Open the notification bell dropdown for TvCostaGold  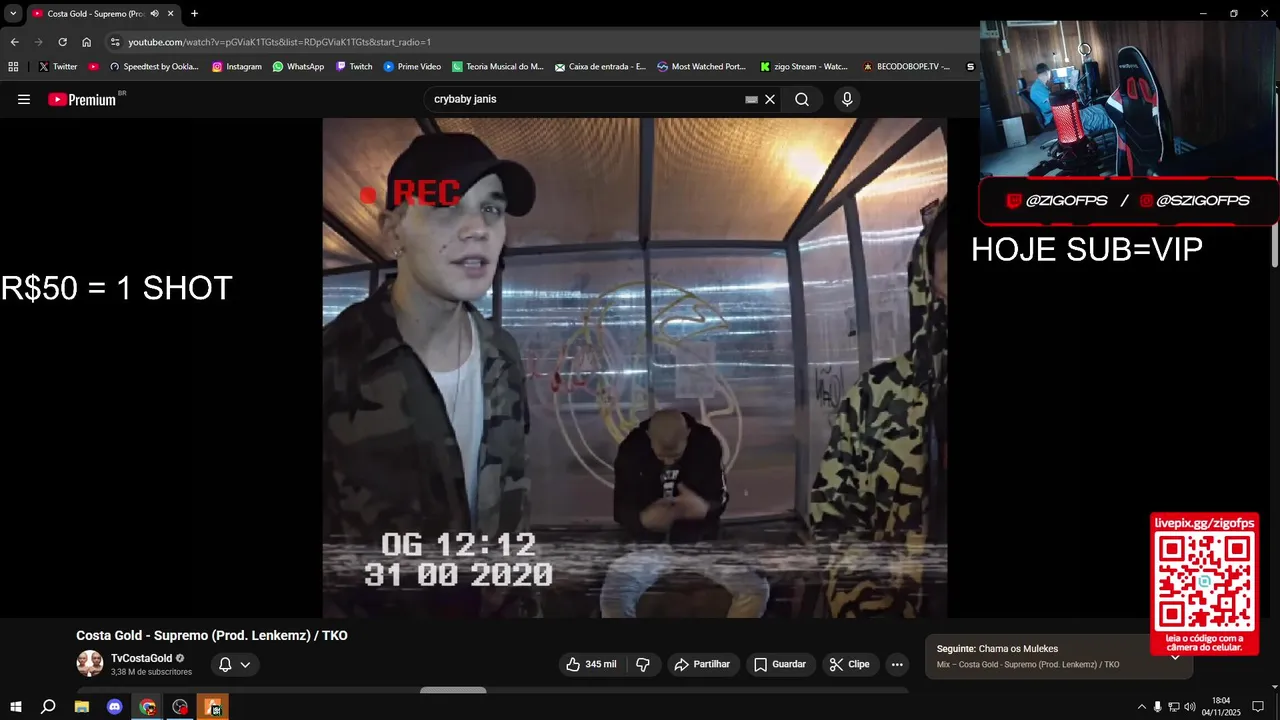pos(235,664)
